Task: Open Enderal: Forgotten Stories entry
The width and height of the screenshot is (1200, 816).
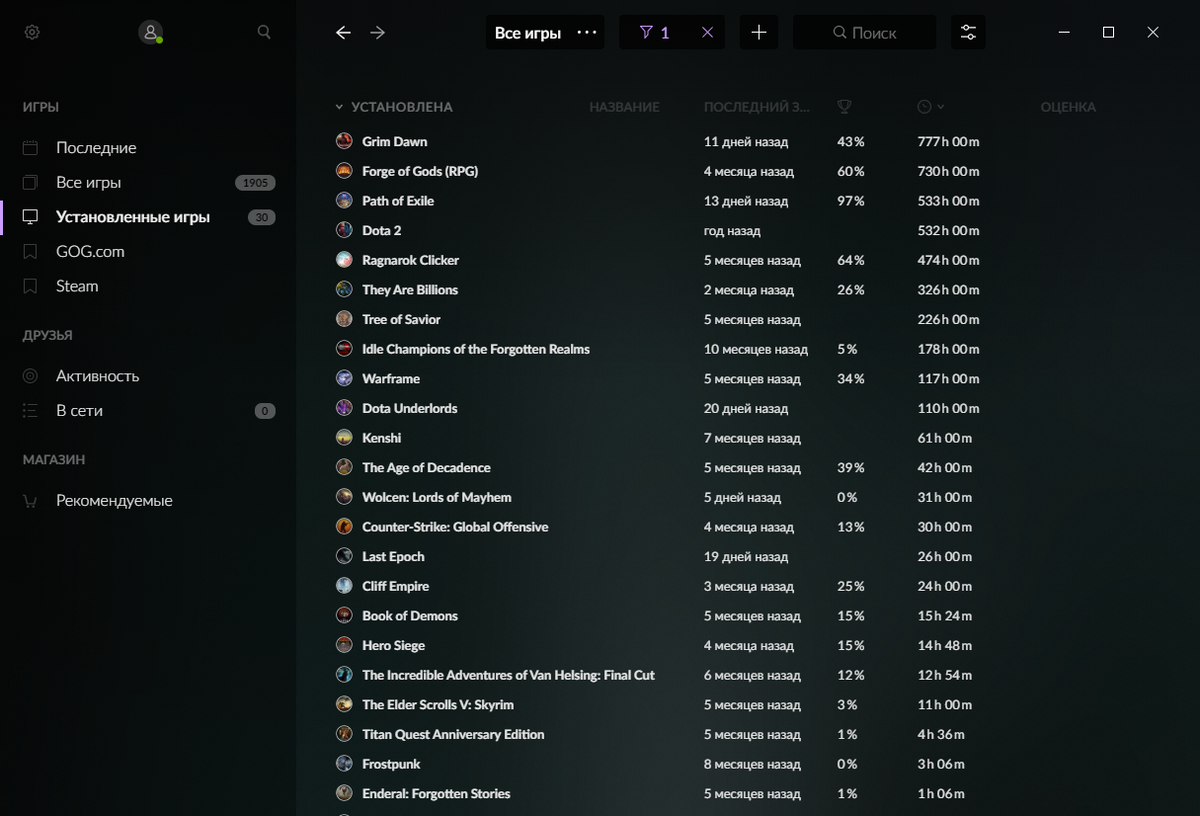Action: click(436, 794)
